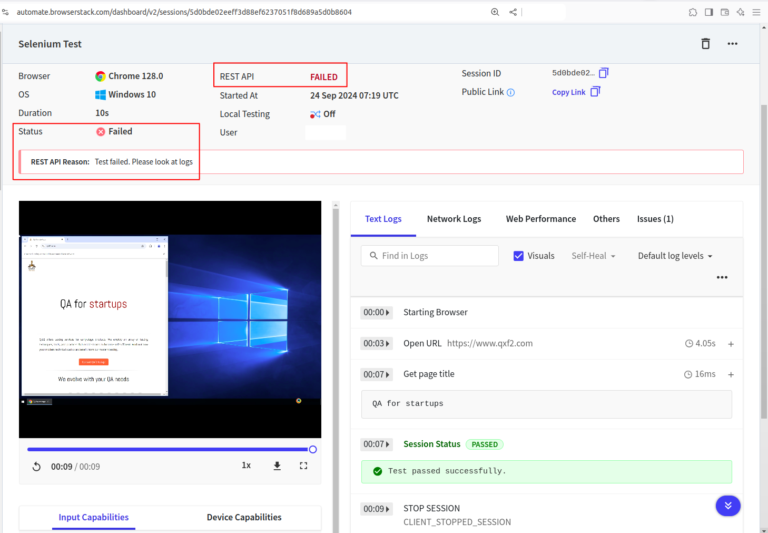Click the PASSED status badge
The height and width of the screenshot is (533, 768).
pos(484,444)
